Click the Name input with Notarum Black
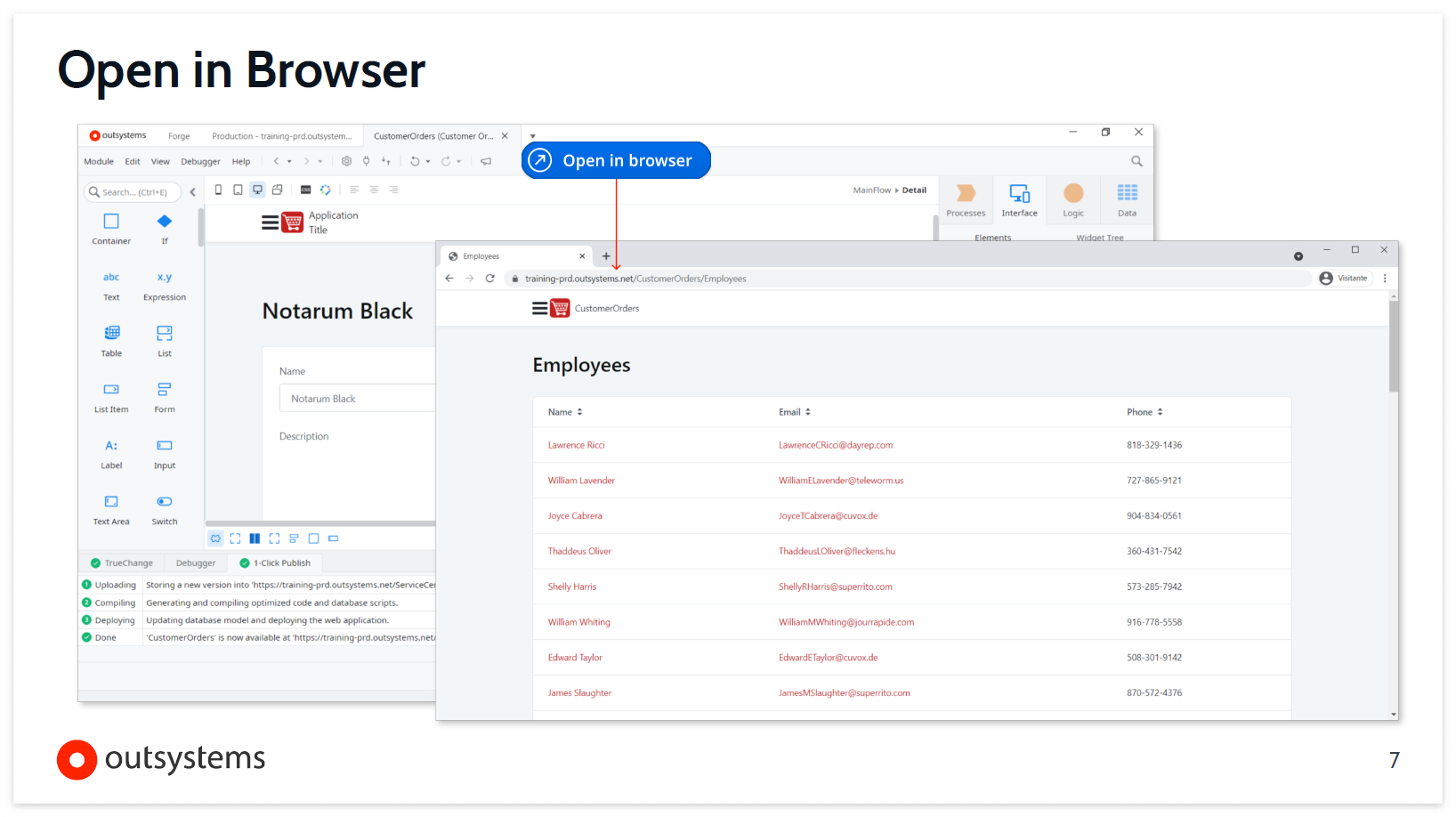Viewport: 1456px width, 817px height. click(358, 399)
